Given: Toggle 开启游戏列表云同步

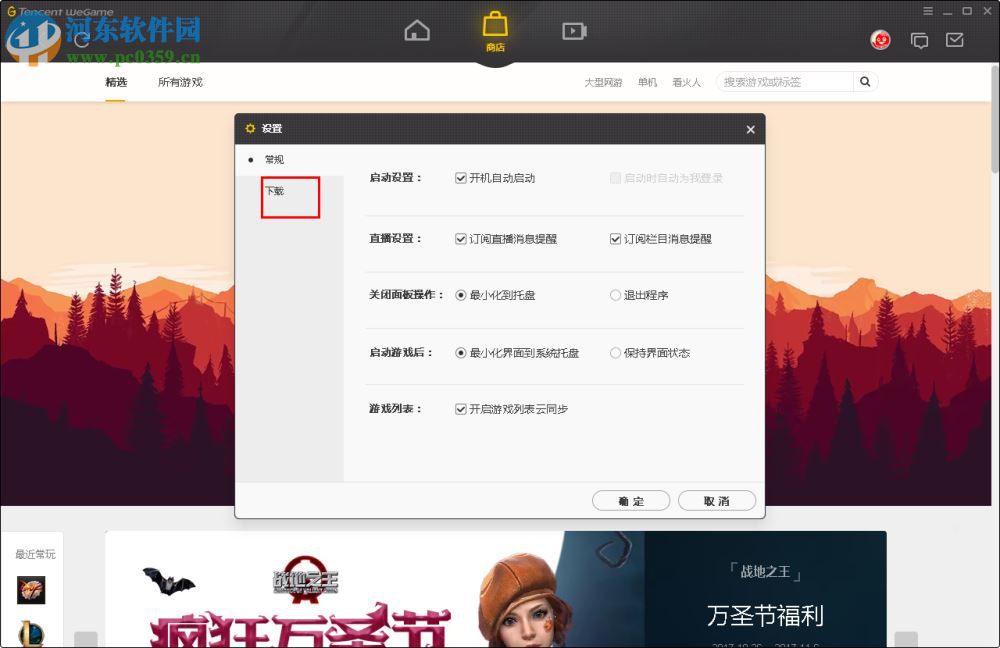Looking at the screenshot, I should coord(460,409).
